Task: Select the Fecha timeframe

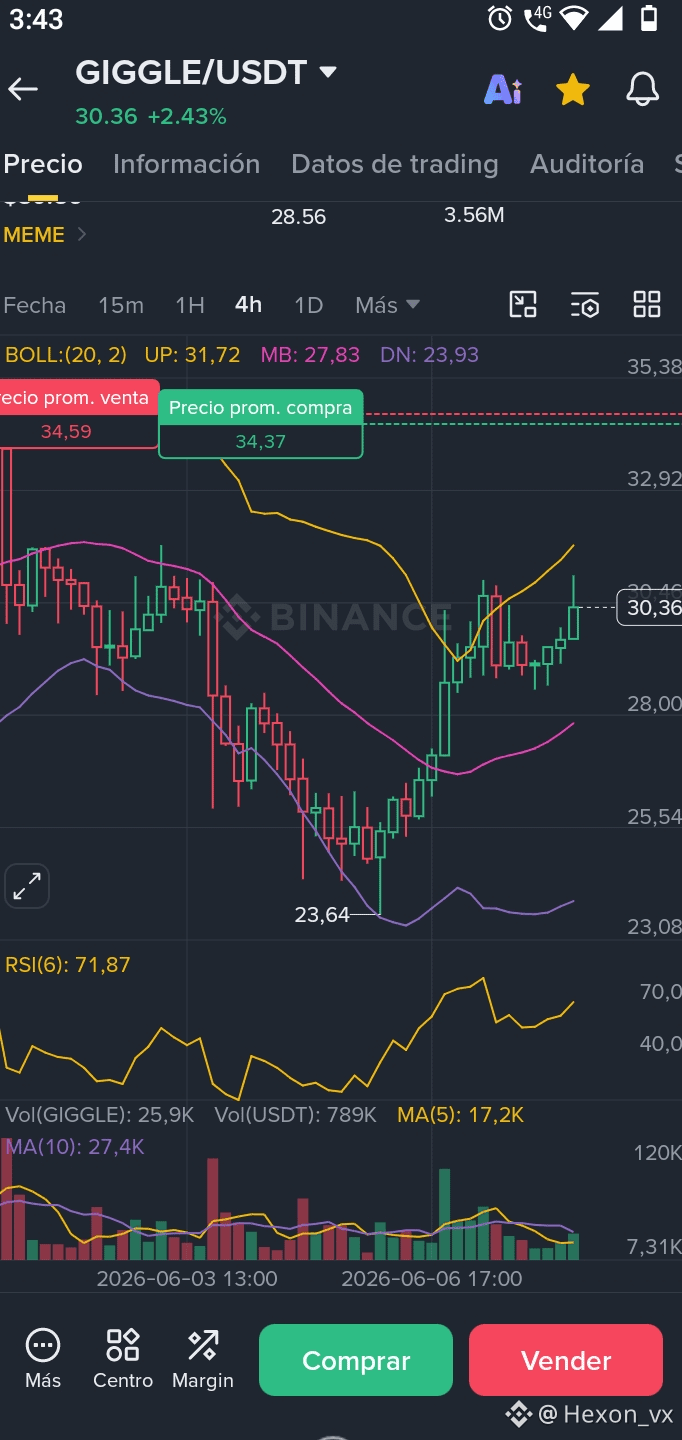Action: (35, 305)
